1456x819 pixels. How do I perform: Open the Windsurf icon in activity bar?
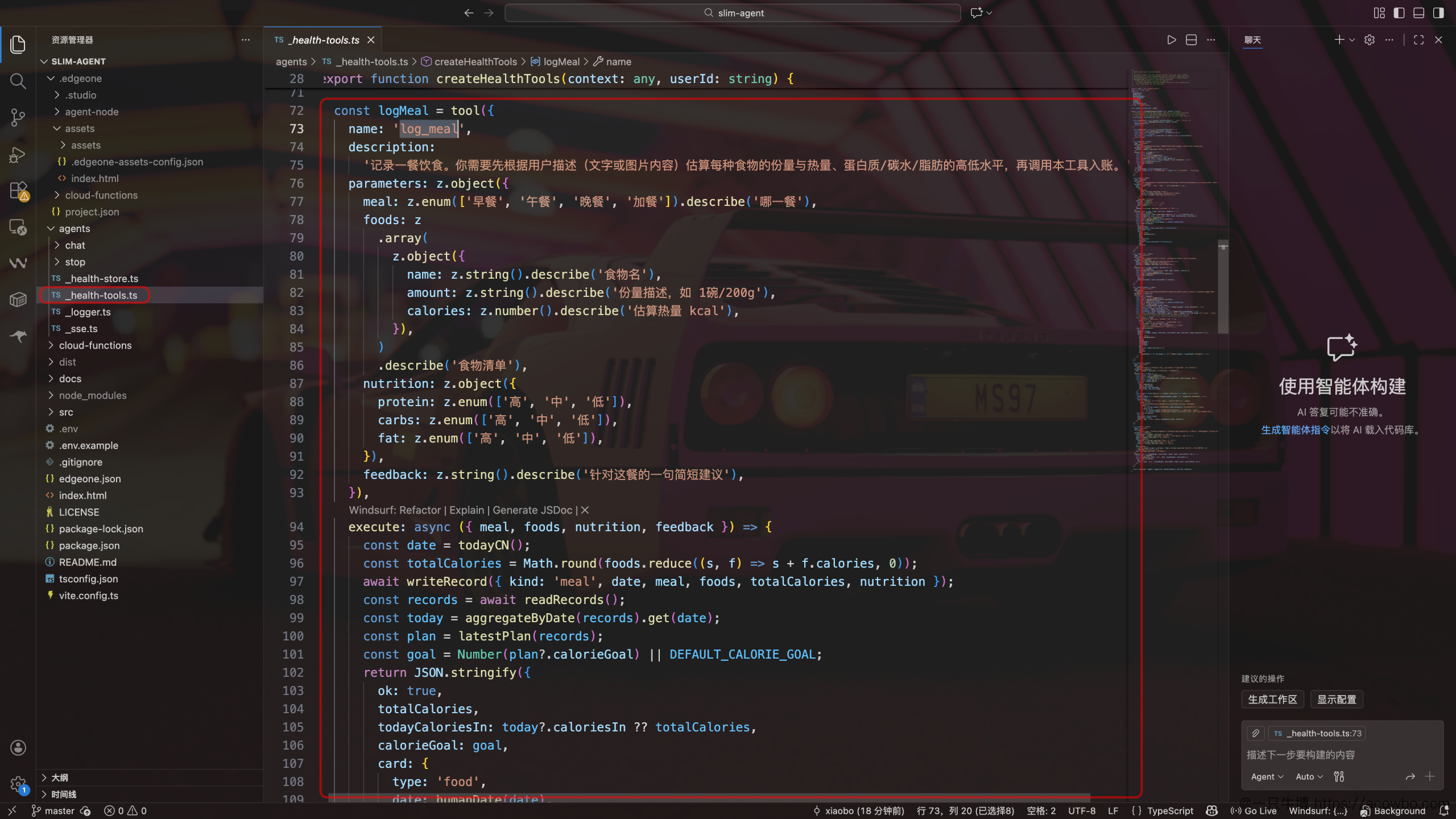click(18, 263)
